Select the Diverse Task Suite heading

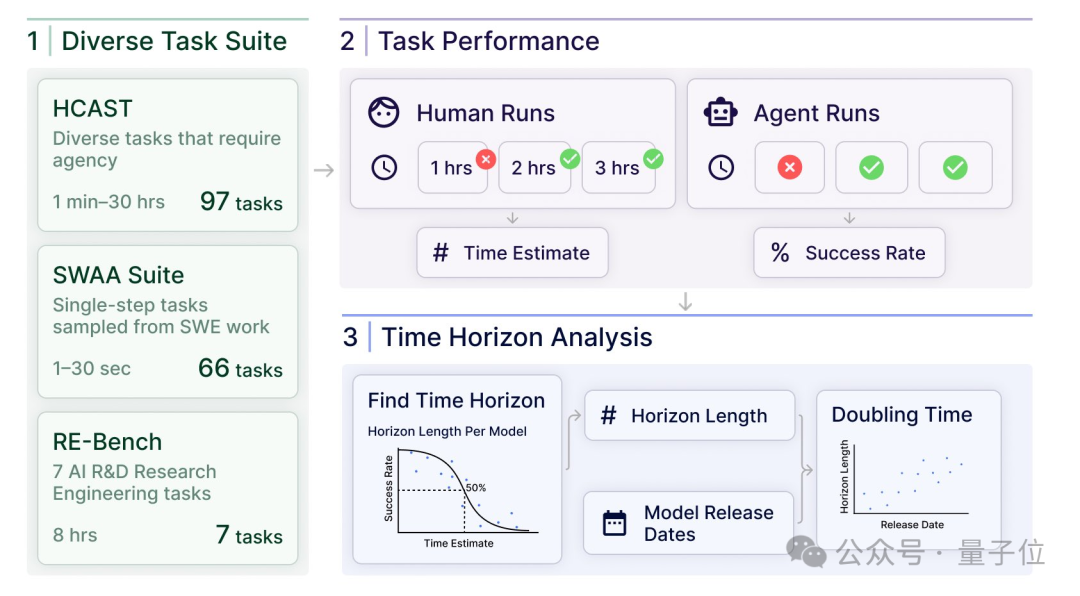tap(174, 41)
